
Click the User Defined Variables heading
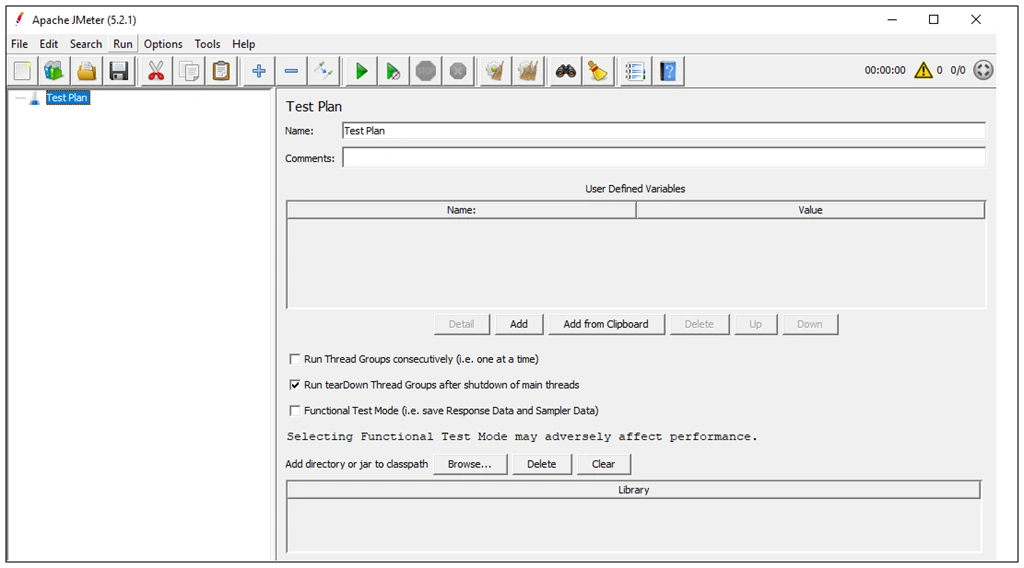(x=635, y=189)
